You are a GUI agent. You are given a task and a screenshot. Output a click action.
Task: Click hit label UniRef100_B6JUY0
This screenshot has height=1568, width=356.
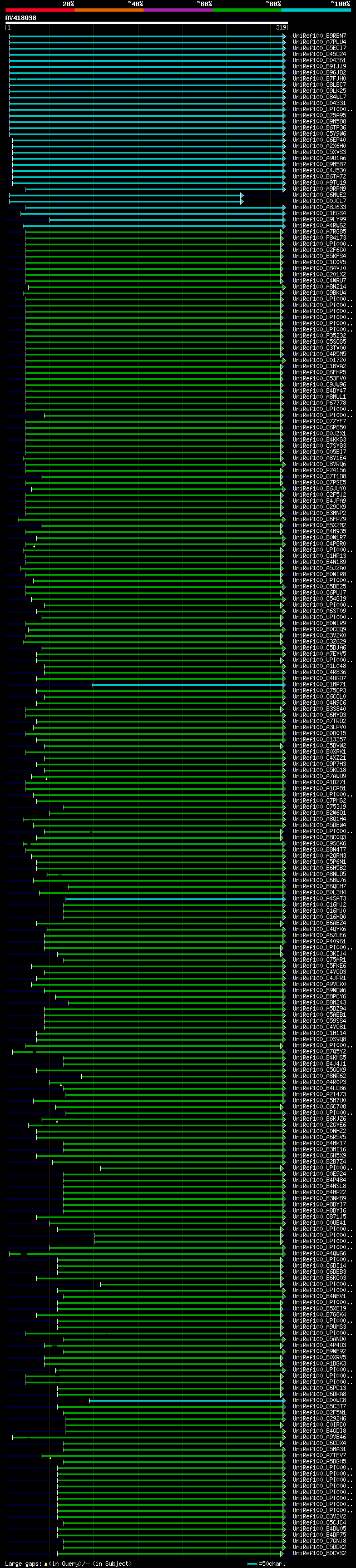[x=319, y=489]
